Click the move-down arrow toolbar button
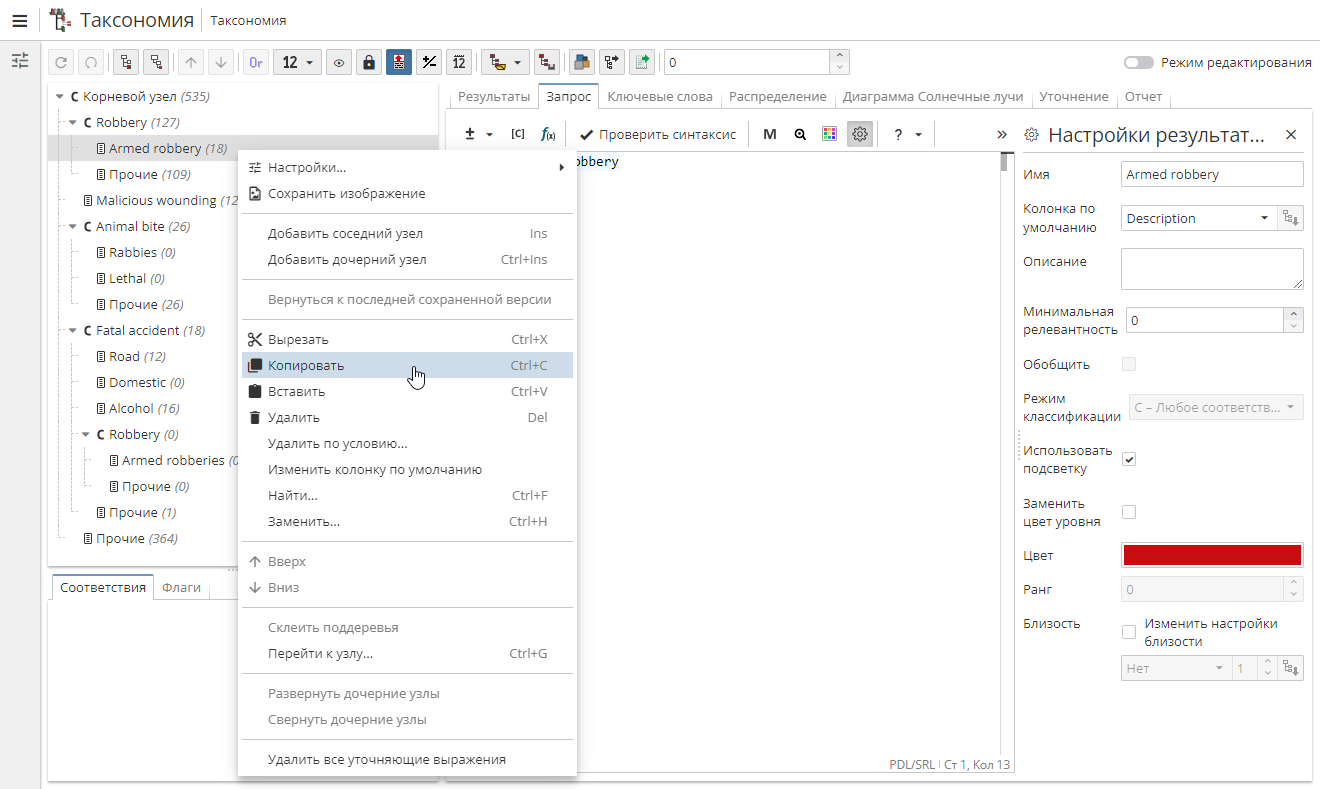The height and width of the screenshot is (789, 1320). pyautogui.click(x=221, y=62)
